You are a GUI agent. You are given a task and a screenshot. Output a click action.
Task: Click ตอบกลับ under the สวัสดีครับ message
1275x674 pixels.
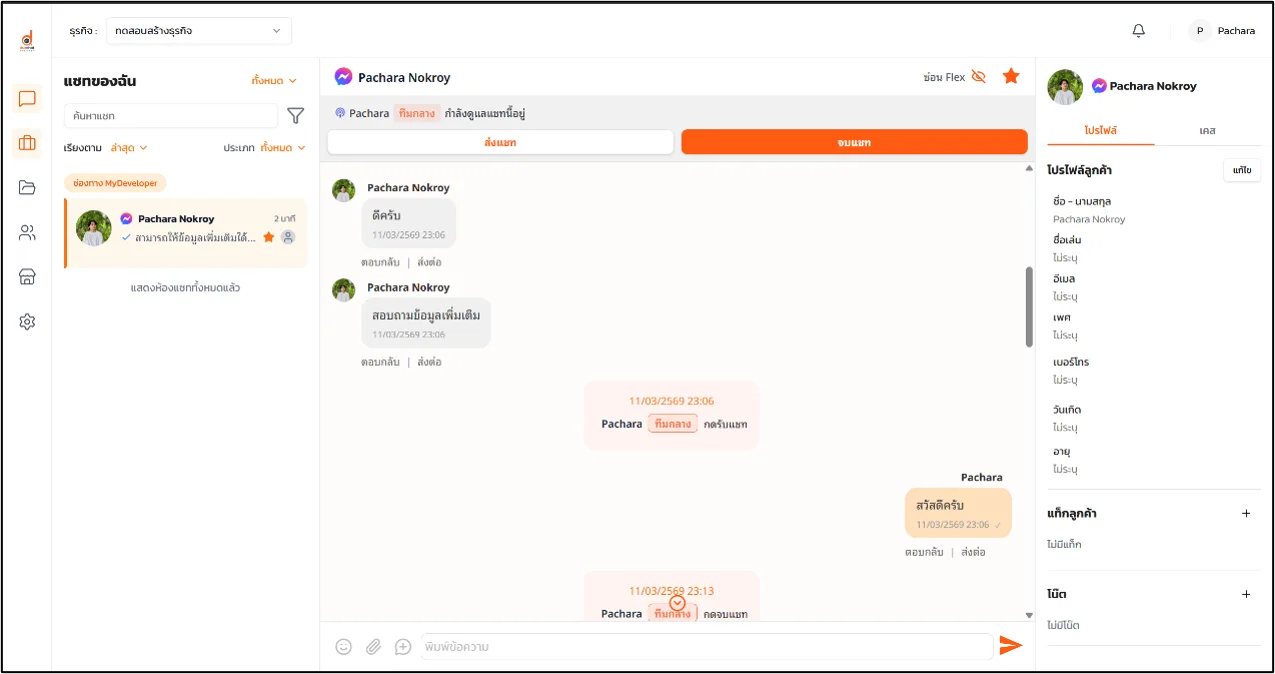coord(924,552)
